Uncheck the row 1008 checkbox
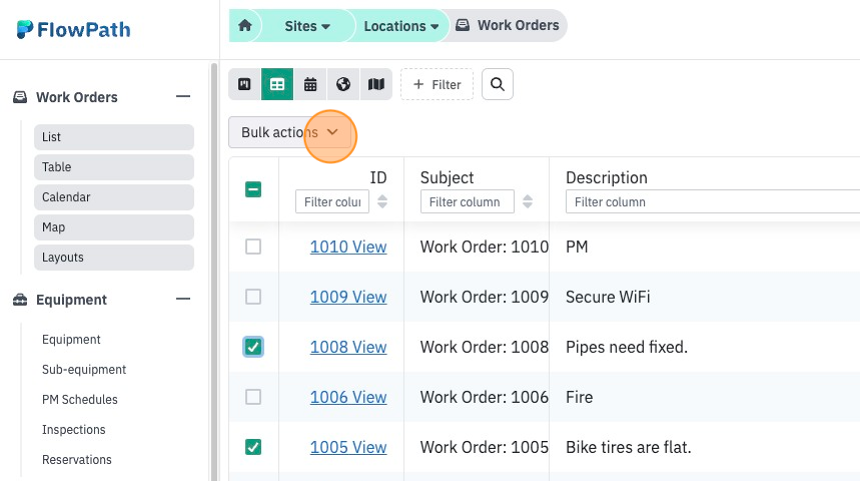The image size is (860, 481). (x=253, y=347)
